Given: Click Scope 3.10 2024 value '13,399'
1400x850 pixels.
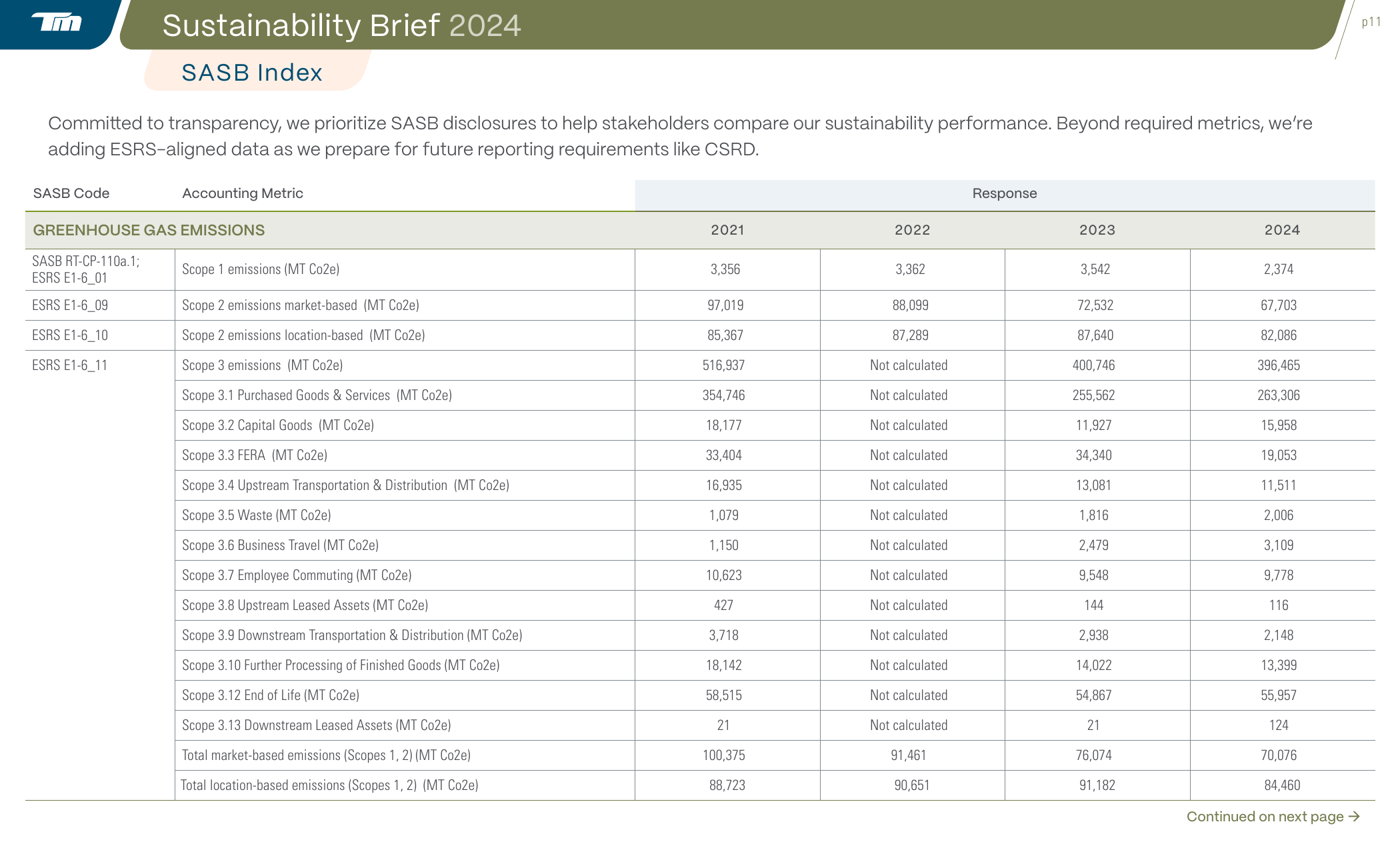Looking at the screenshot, I should pyautogui.click(x=1279, y=665).
